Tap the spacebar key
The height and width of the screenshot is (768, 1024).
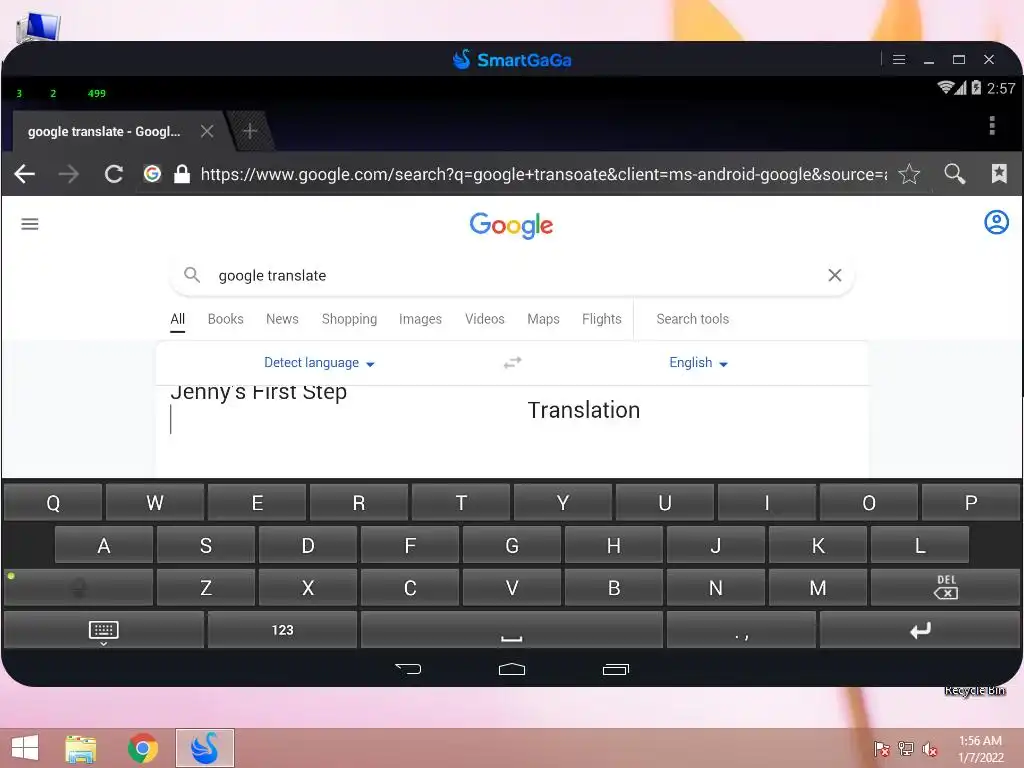coord(511,630)
